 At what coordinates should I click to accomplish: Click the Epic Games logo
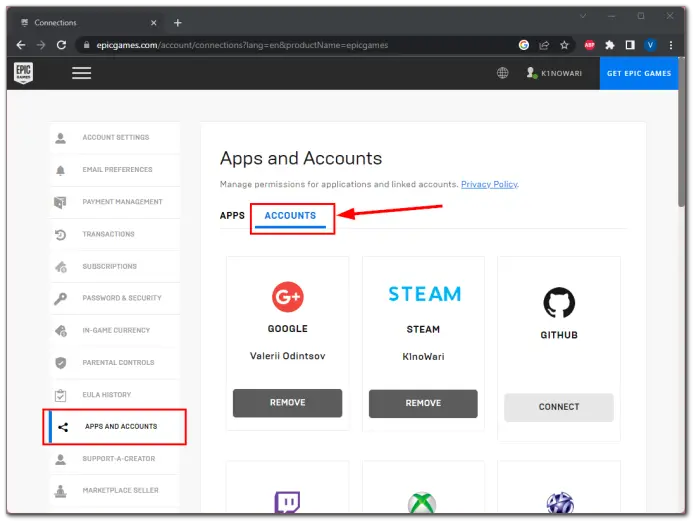click(x=24, y=73)
